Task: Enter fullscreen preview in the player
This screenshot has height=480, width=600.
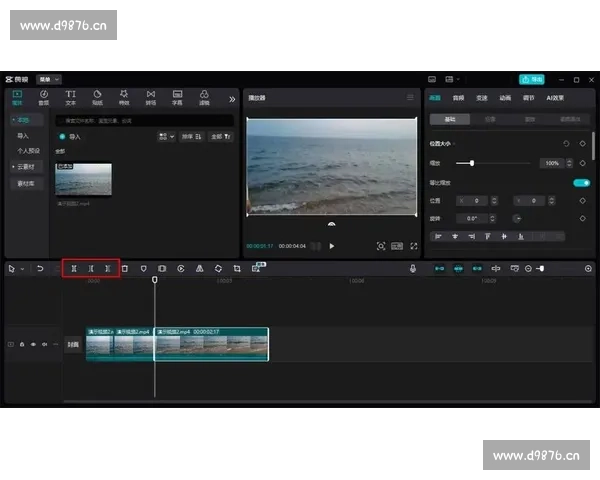Action: point(414,245)
